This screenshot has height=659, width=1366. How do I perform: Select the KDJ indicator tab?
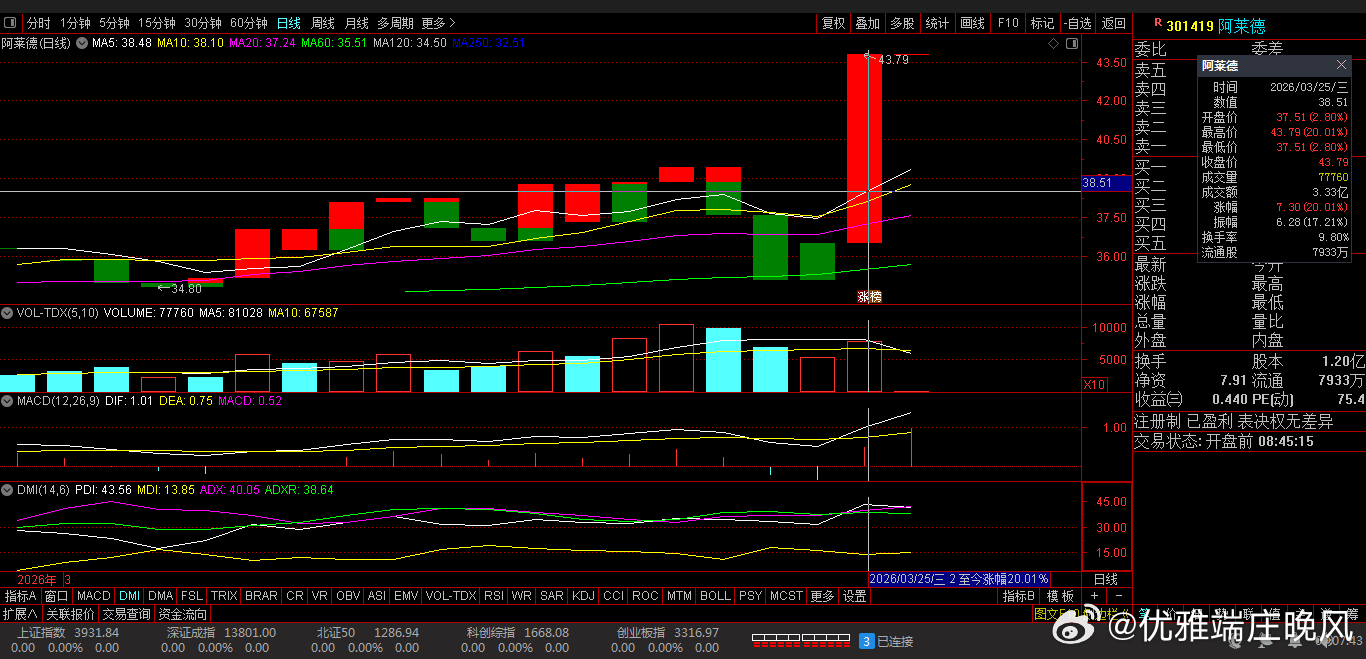[x=583, y=596]
